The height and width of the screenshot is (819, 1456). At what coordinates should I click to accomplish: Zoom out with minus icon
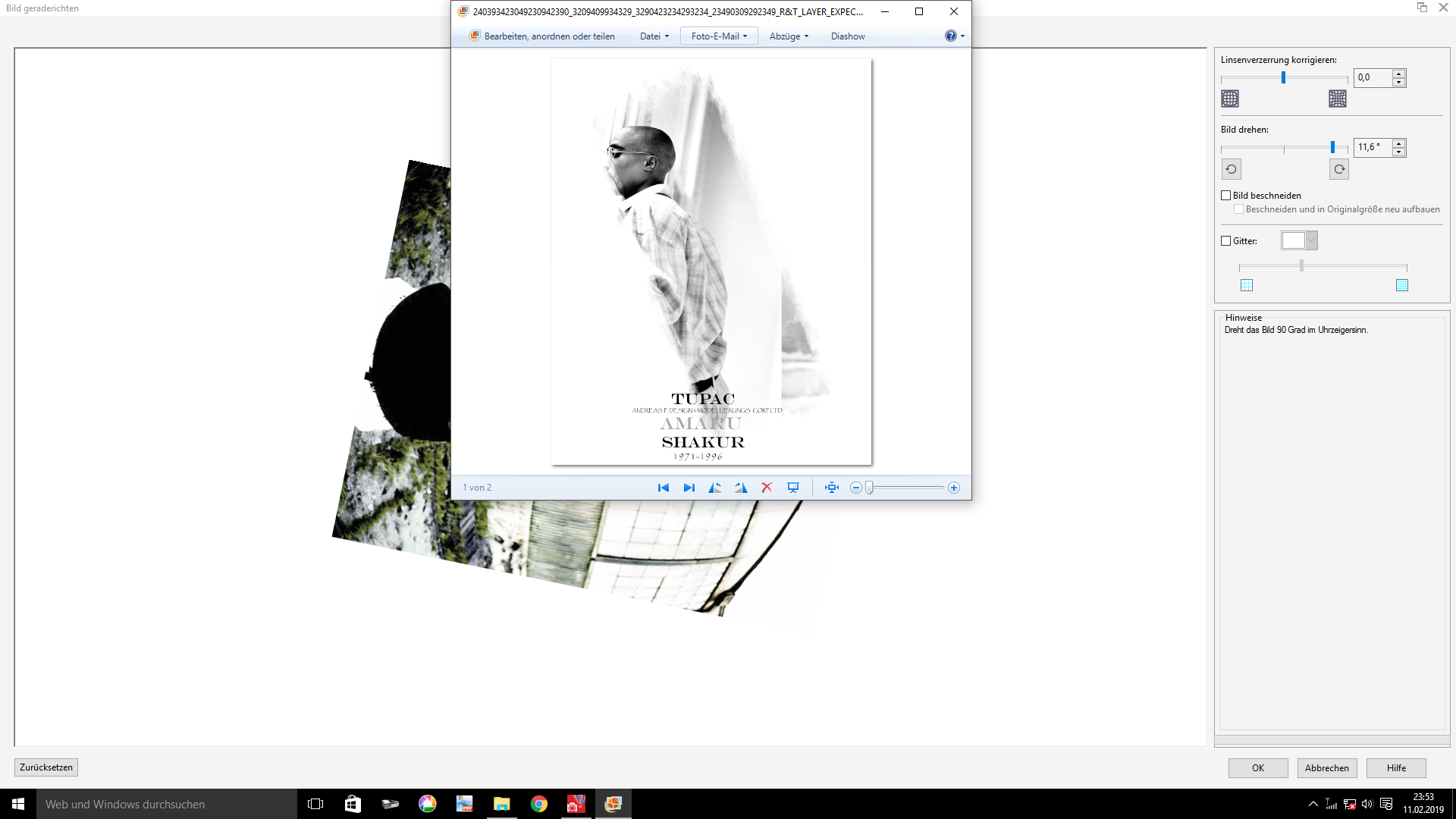click(856, 488)
